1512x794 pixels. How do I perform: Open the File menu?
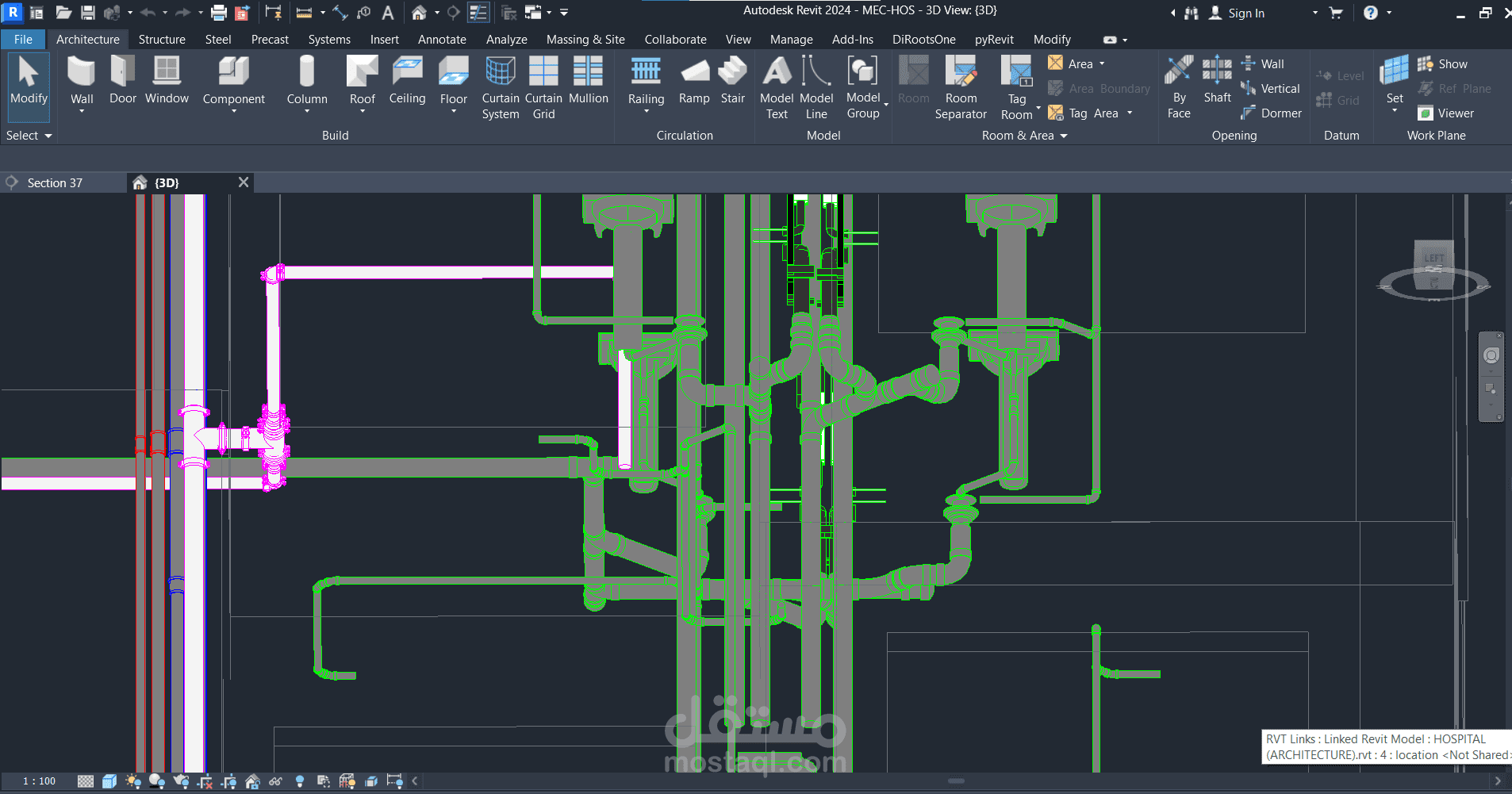23,40
